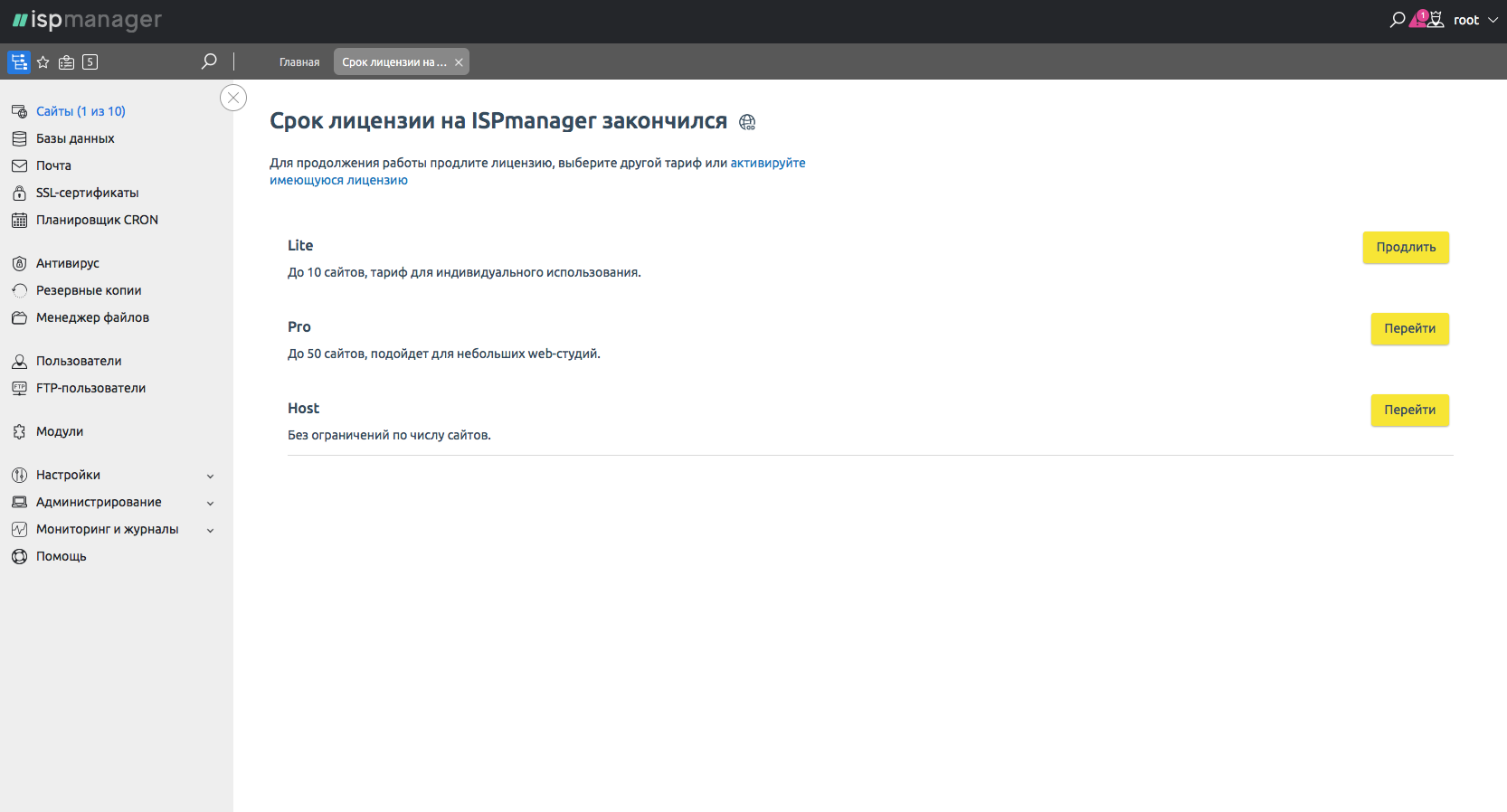The height and width of the screenshot is (812, 1507).
Task: Open Планировщик CRON
Action: [x=97, y=220]
